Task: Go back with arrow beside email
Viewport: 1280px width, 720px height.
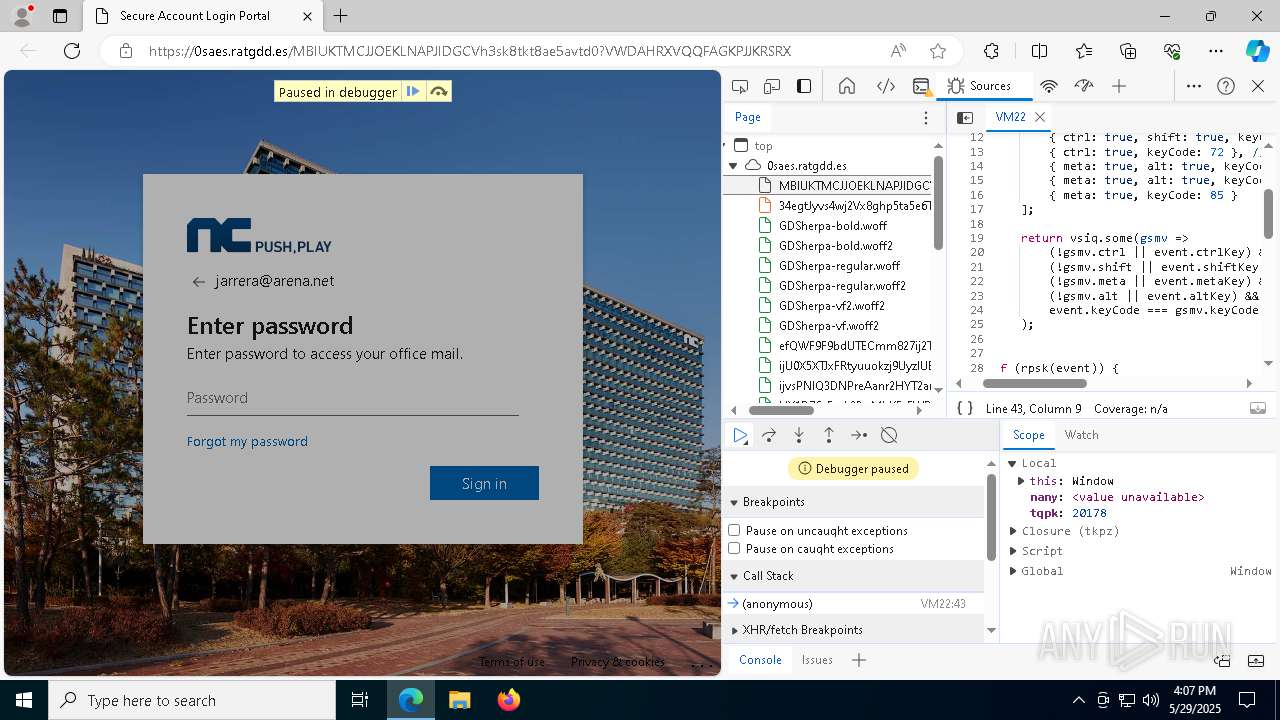Action: 198,282
